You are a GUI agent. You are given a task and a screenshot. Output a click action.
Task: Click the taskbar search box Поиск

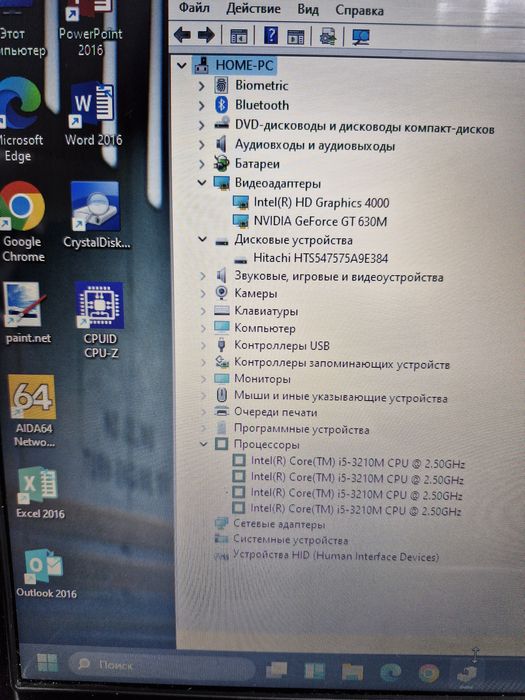(x=161, y=666)
